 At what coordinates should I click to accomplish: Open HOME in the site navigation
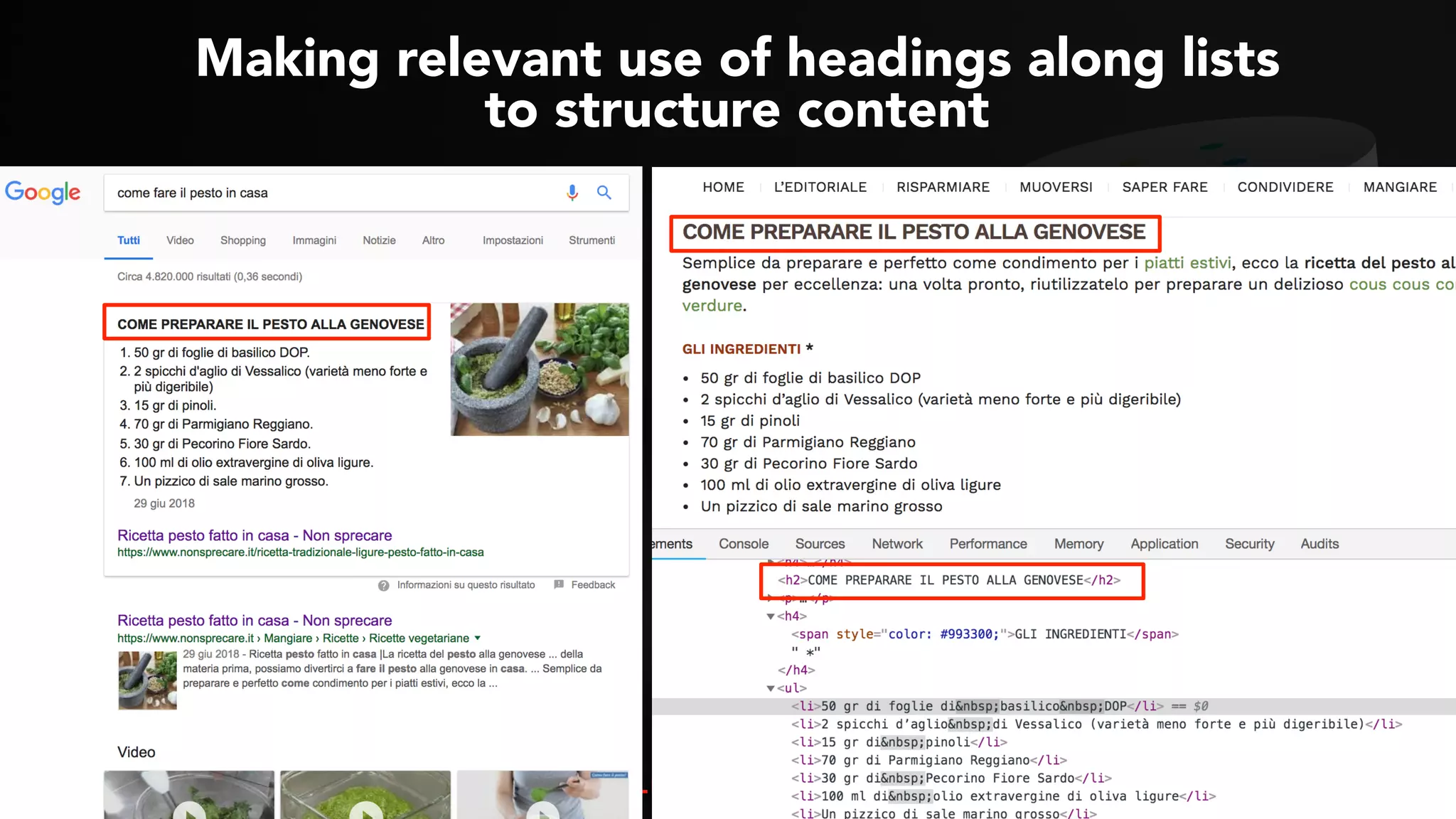[x=723, y=187]
